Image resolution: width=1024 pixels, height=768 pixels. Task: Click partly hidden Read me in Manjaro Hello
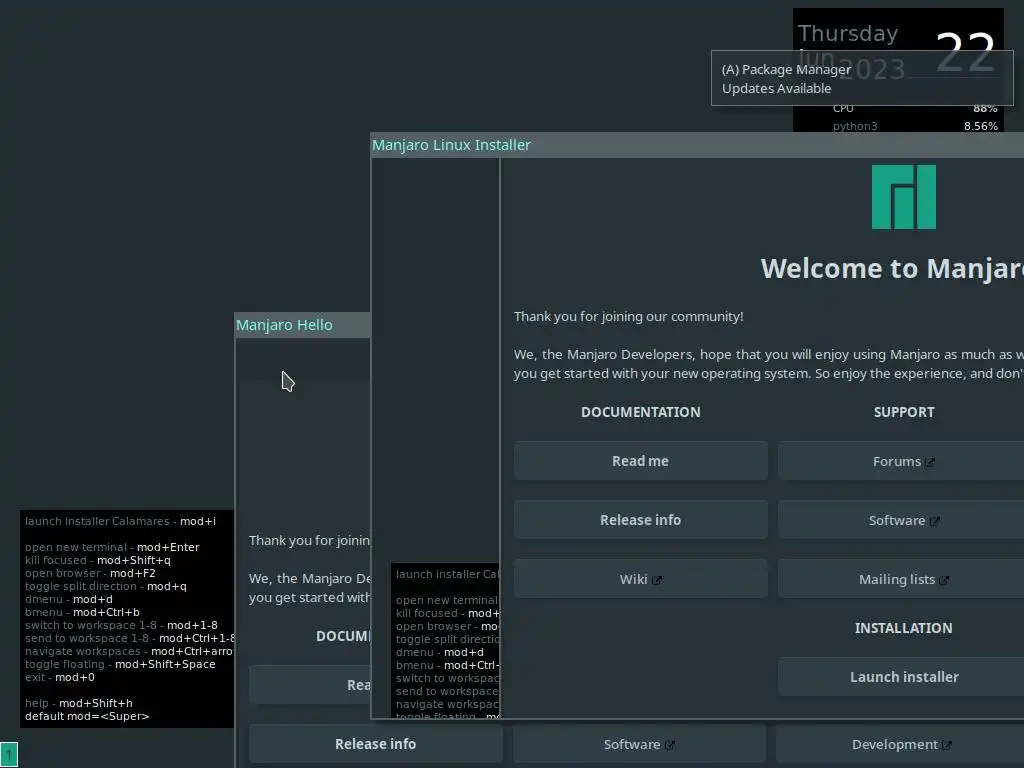310,684
